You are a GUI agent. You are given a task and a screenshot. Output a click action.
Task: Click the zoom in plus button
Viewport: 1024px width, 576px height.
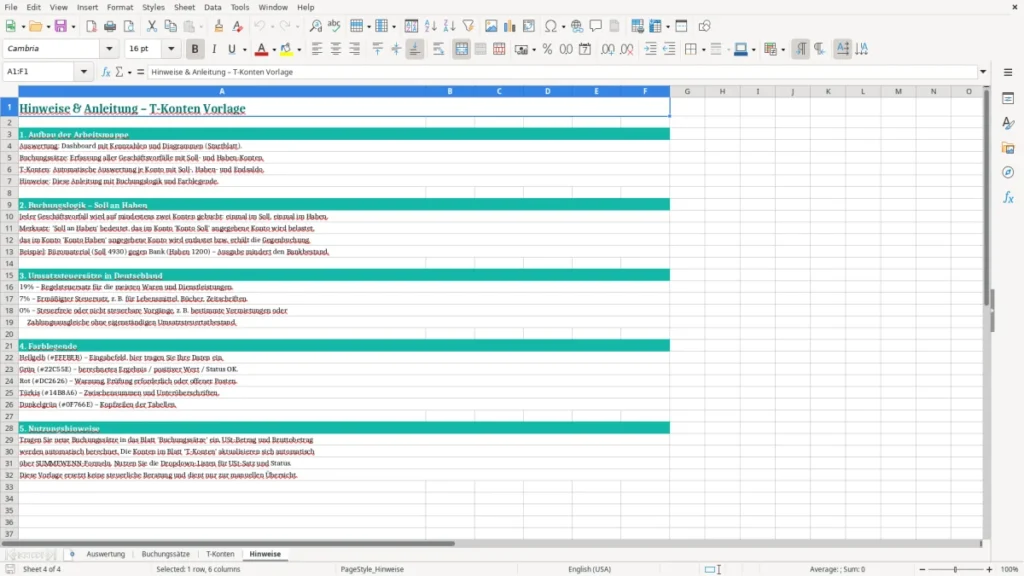point(989,569)
